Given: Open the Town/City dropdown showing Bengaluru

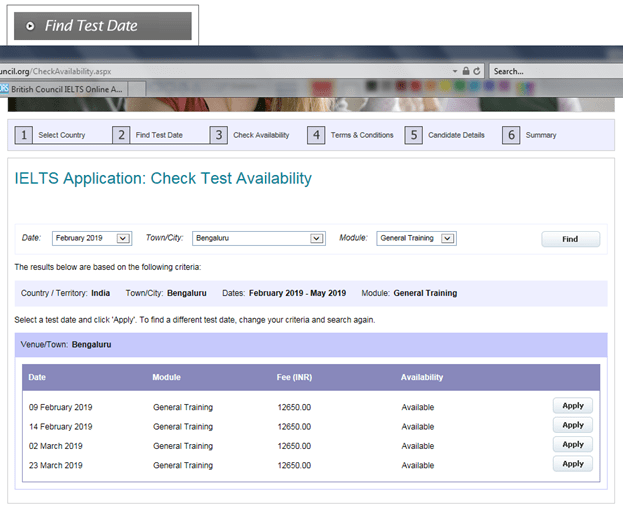Looking at the screenshot, I should point(259,238).
